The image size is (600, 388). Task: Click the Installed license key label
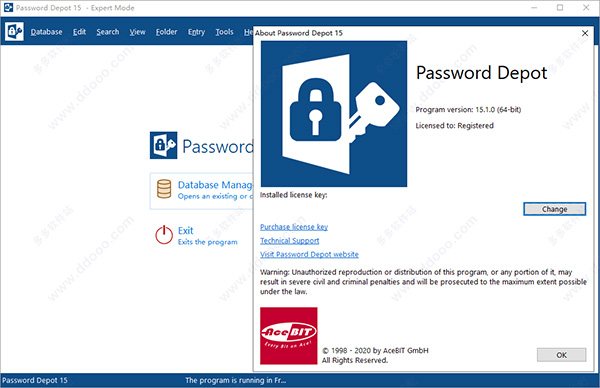point(293,195)
